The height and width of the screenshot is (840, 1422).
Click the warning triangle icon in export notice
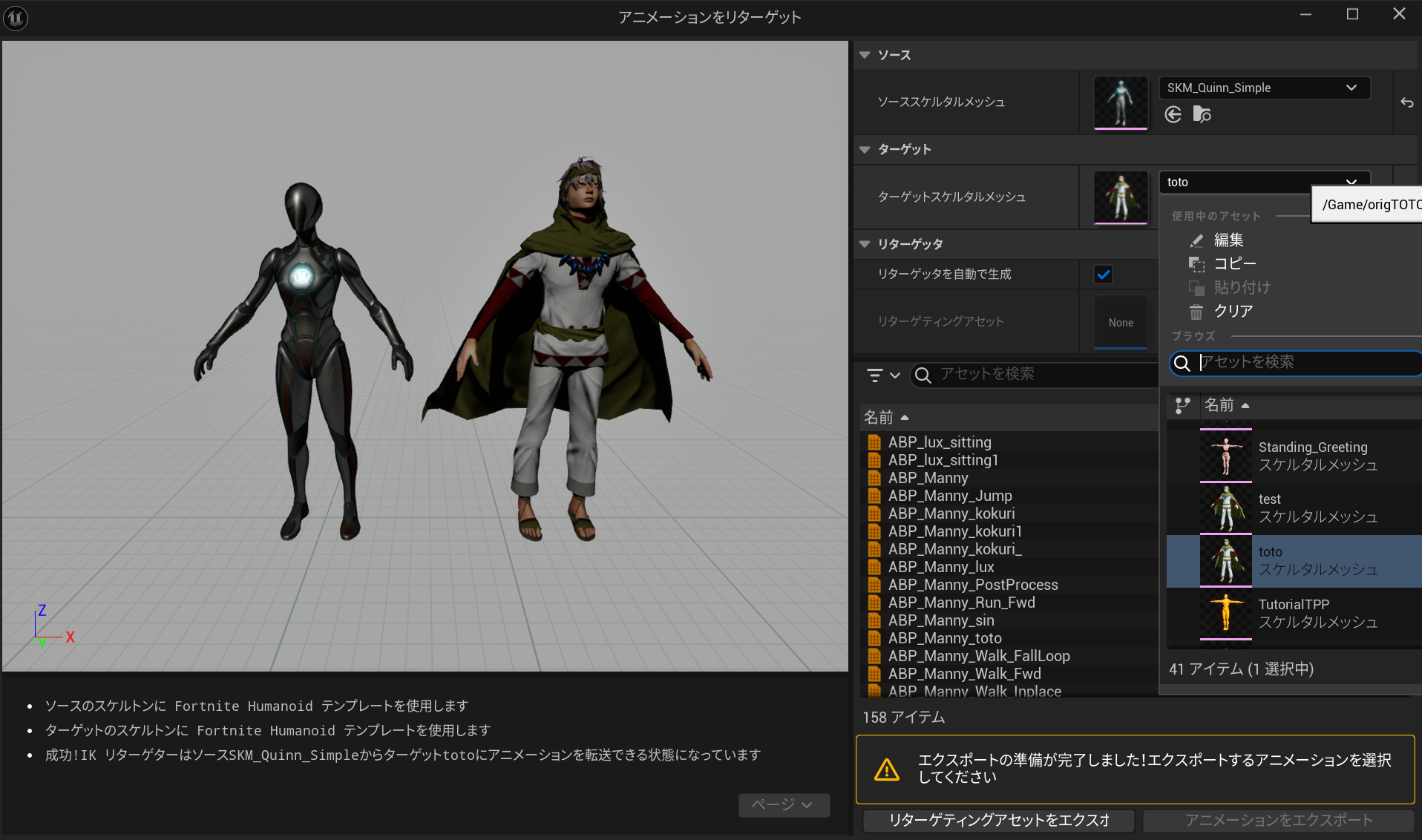pyautogui.click(x=887, y=770)
